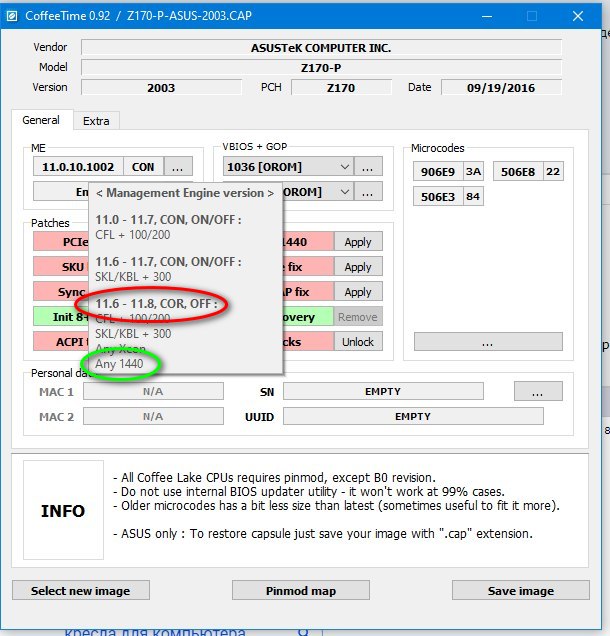Click the Model field Z170-P
This screenshot has width=610, height=636.
[x=321, y=68]
